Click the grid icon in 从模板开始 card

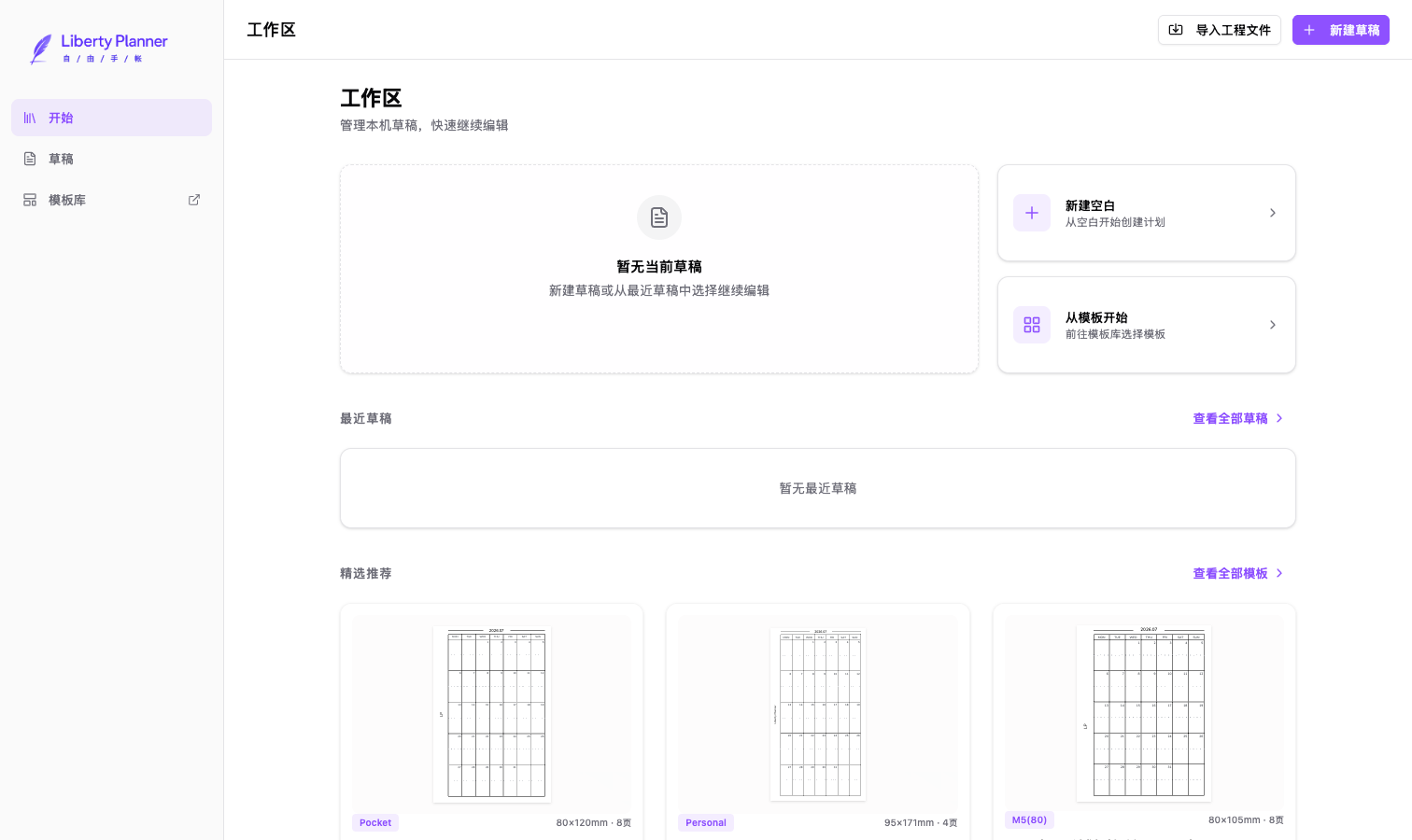(x=1032, y=325)
